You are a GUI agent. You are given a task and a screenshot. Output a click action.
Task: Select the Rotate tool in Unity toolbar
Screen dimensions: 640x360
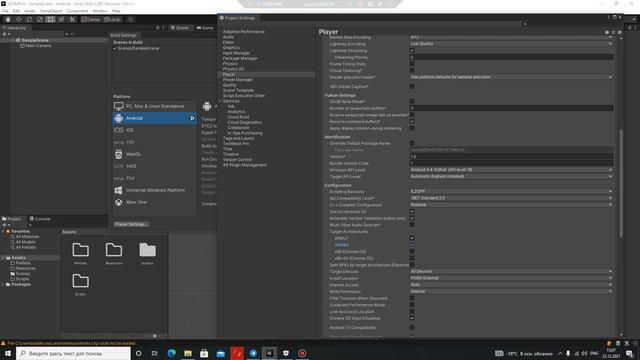(29, 19)
